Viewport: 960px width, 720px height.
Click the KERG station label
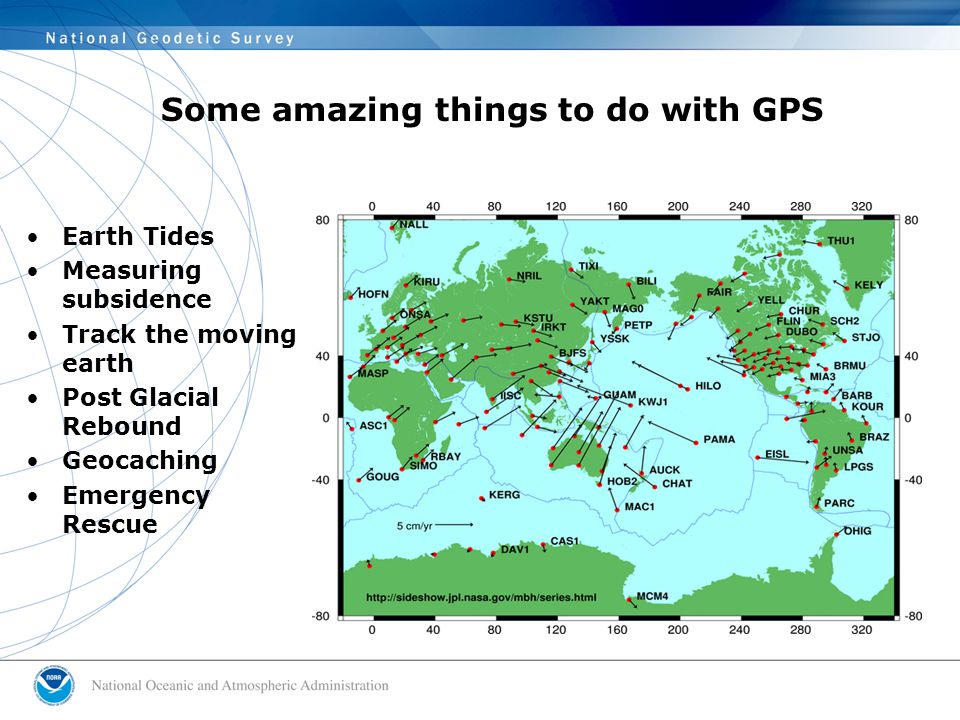pyautogui.click(x=504, y=495)
